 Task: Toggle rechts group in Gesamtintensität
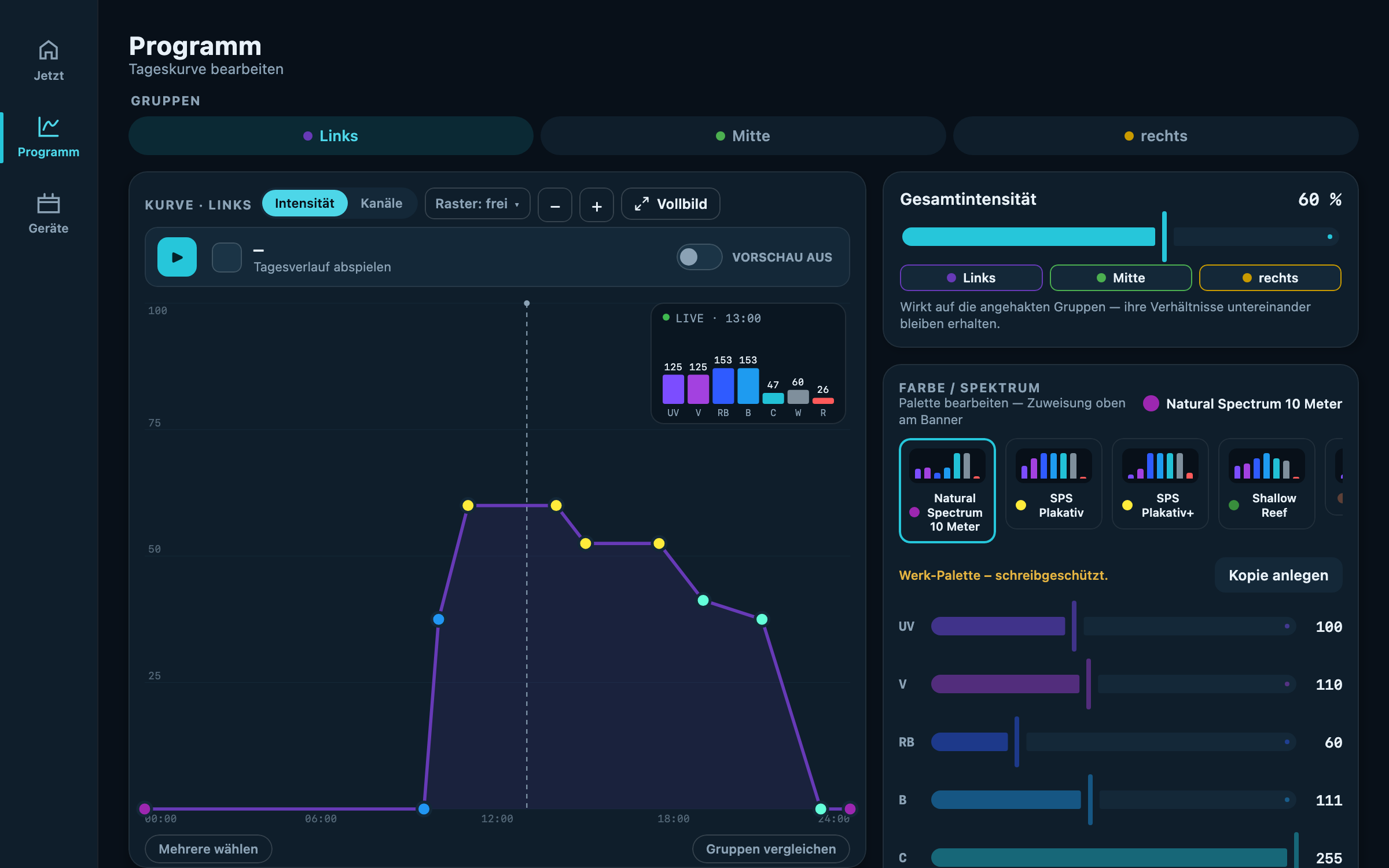tap(1270, 278)
